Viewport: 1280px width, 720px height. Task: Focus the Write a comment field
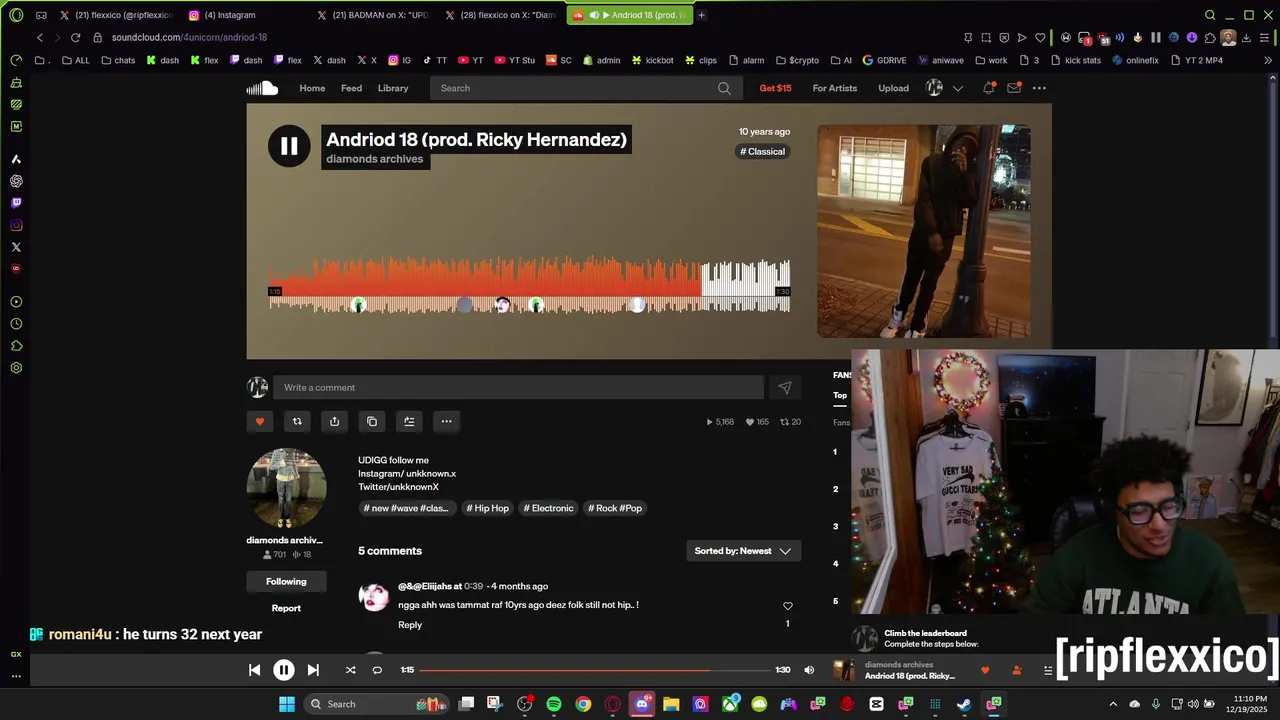point(518,387)
